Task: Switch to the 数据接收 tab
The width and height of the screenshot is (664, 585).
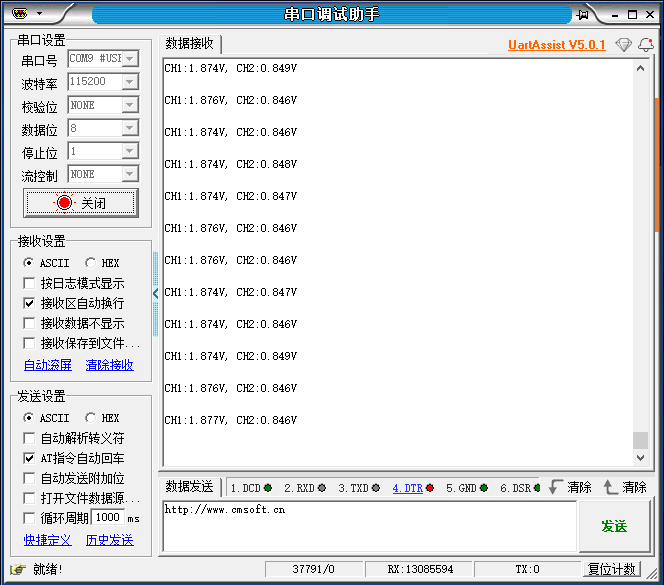Action: 189,43
